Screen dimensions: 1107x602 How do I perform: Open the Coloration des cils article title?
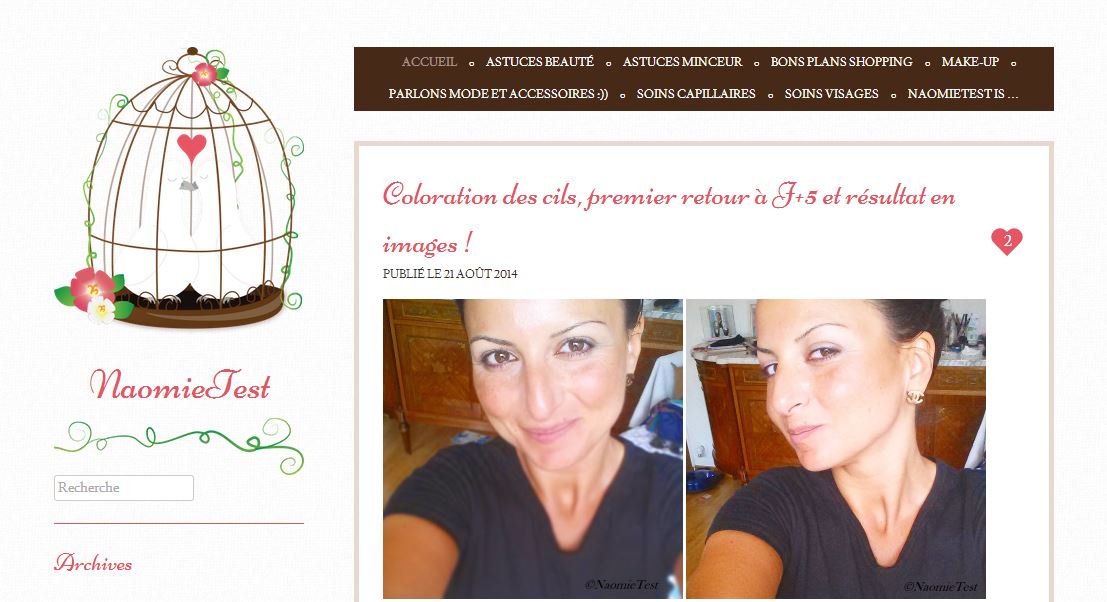(x=669, y=219)
